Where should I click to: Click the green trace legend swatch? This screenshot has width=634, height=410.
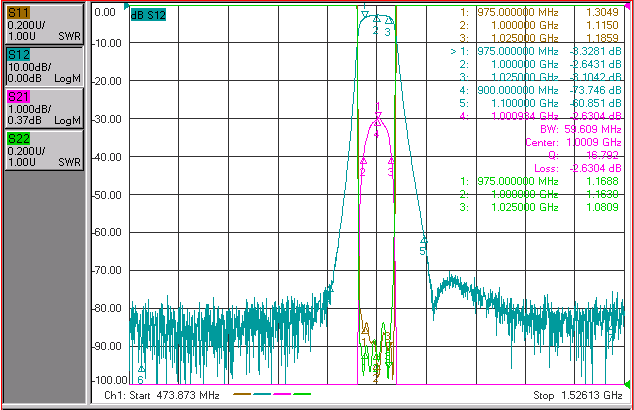[302, 394]
